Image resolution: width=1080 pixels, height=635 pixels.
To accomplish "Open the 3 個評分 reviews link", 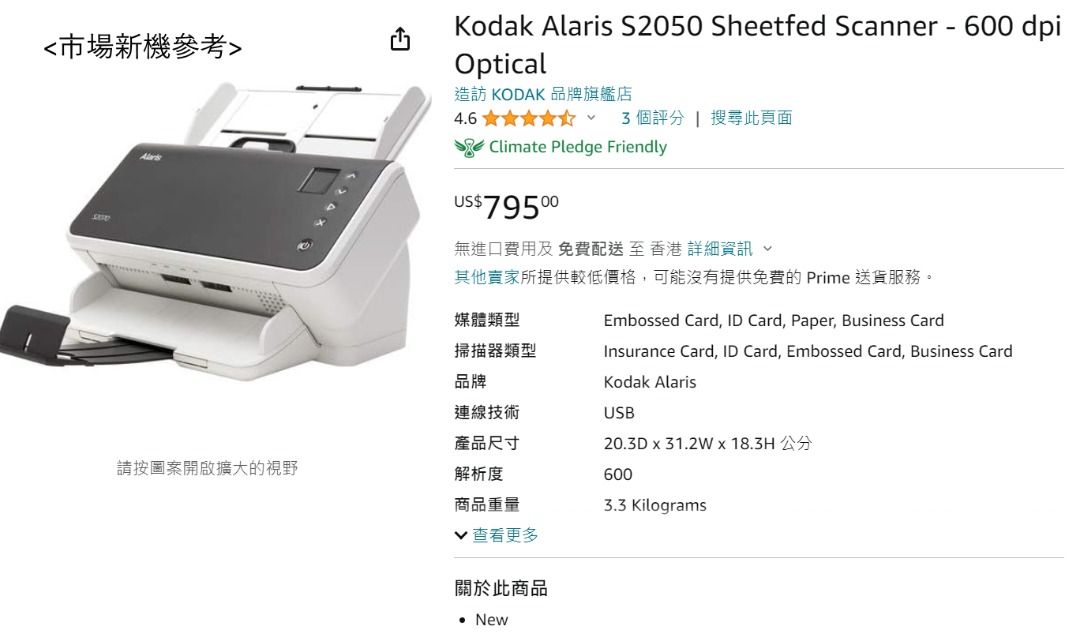I will coord(653,118).
